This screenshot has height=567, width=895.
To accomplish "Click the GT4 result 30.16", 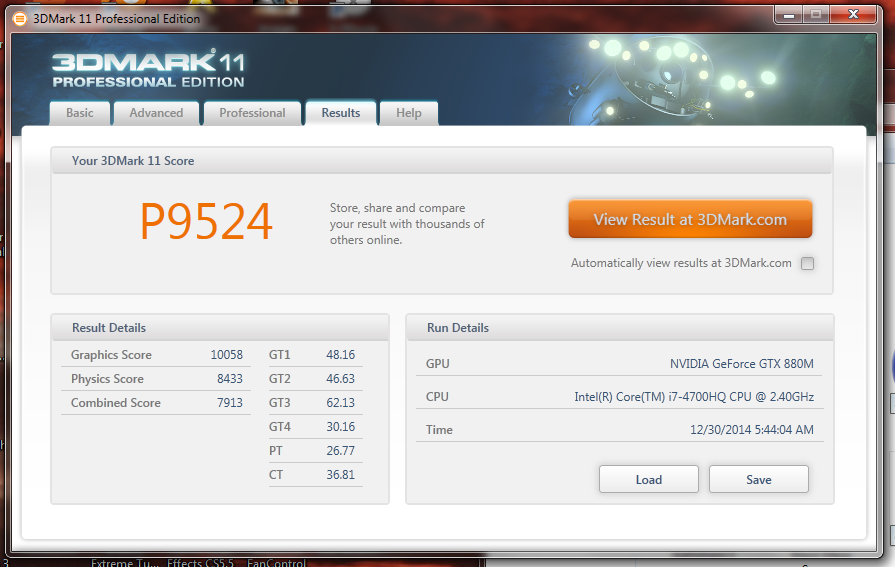I will click(340, 427).
